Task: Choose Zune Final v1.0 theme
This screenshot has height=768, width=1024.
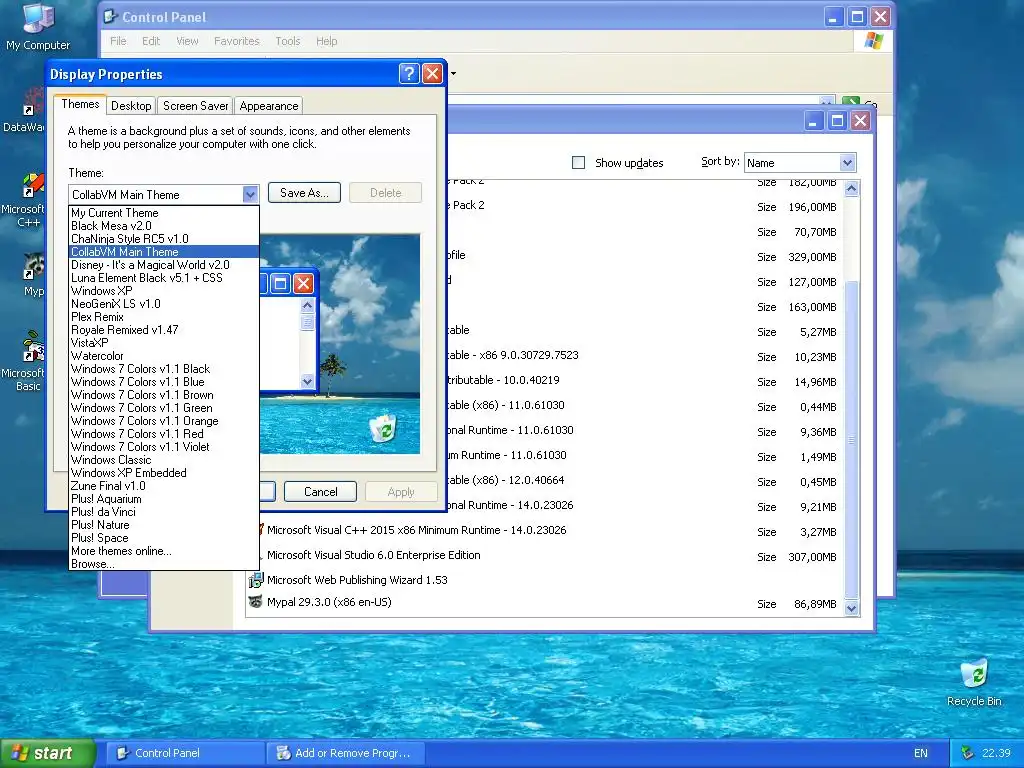Action: [x=164, y=486]
